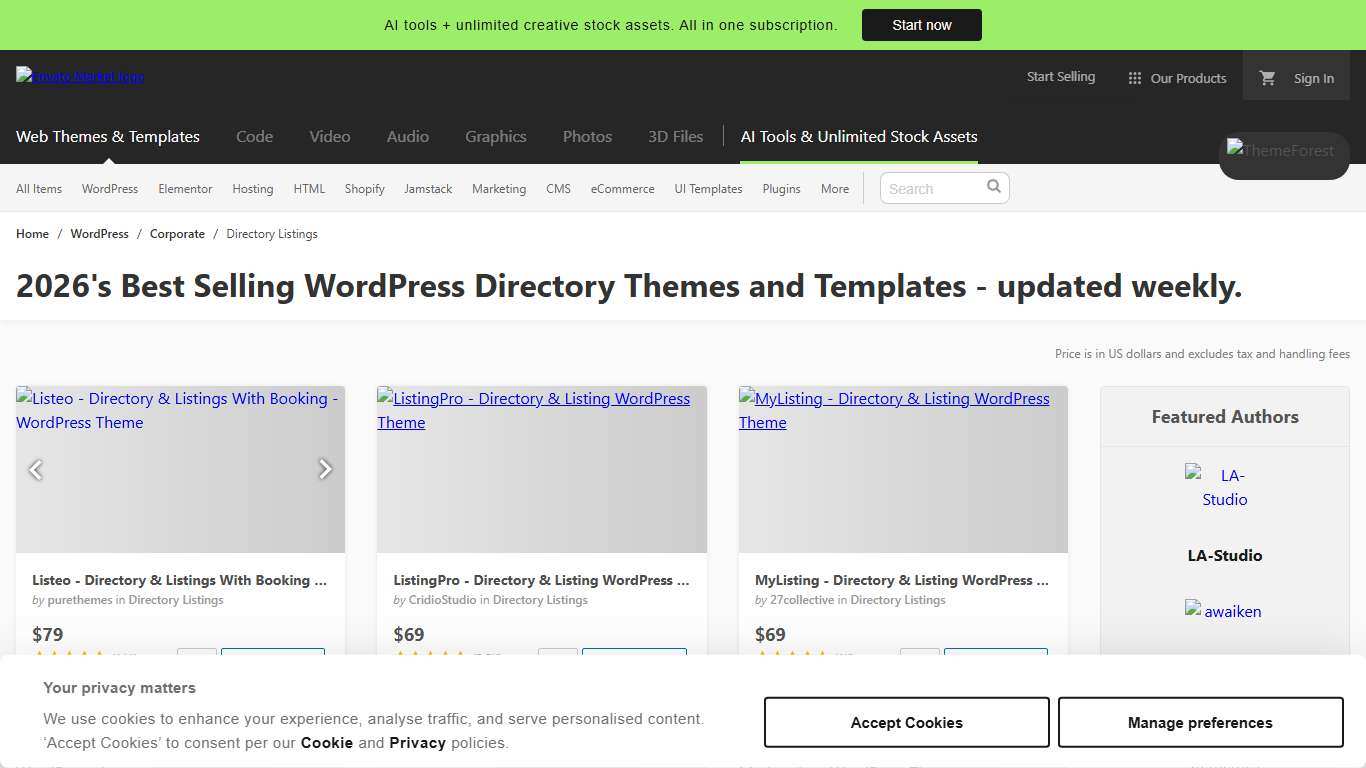
Task: Open the More categories dropdown
Action: click(x=835, y=188)
